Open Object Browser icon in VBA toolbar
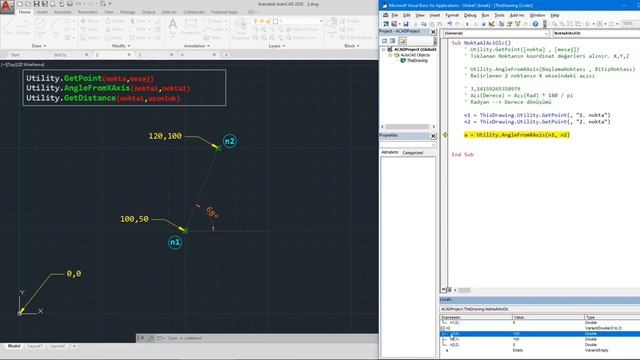This screenshot has height=360, width=640. pos(518,24)
